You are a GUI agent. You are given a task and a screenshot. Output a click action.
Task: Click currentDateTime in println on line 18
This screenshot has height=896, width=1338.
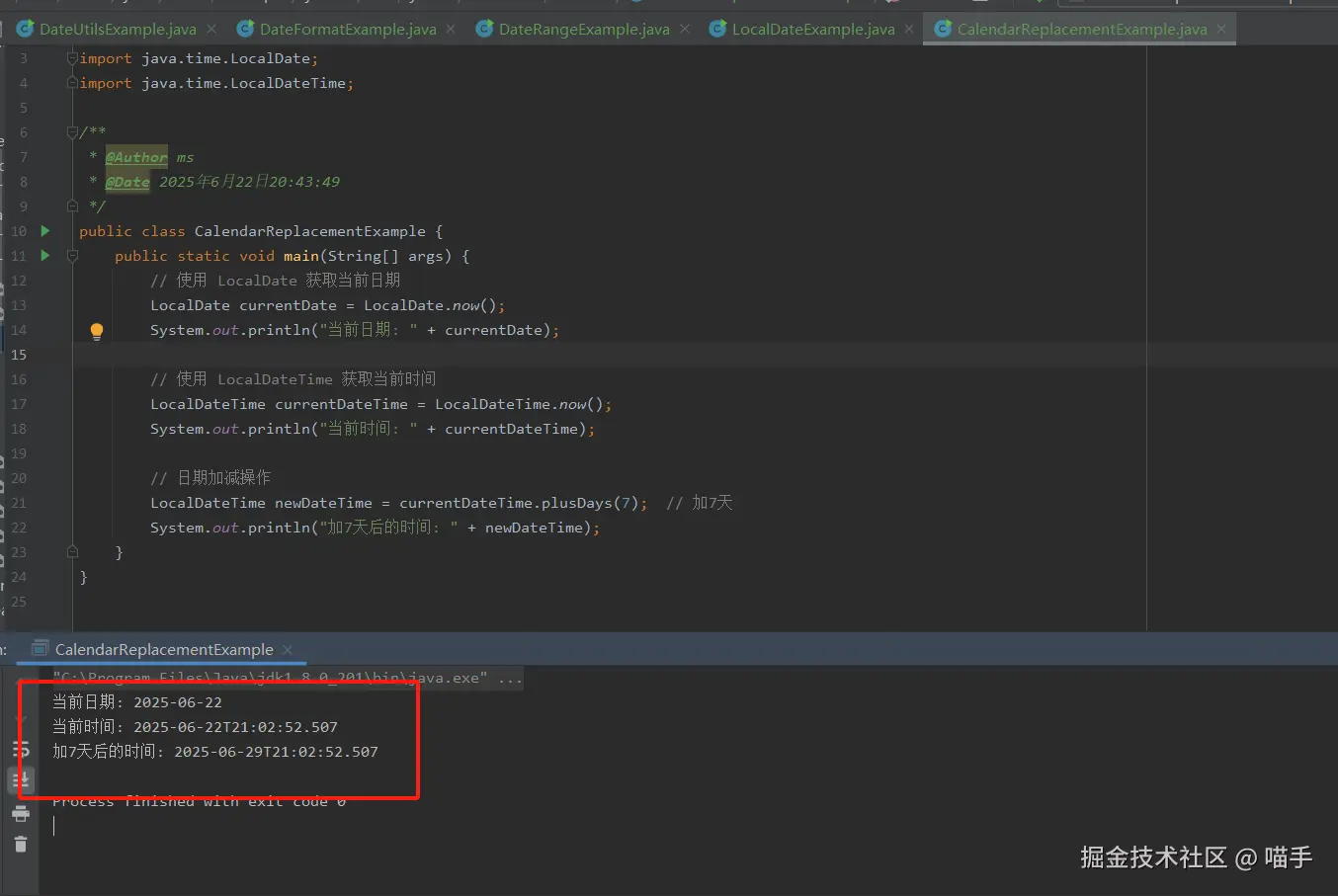point(512,429)
